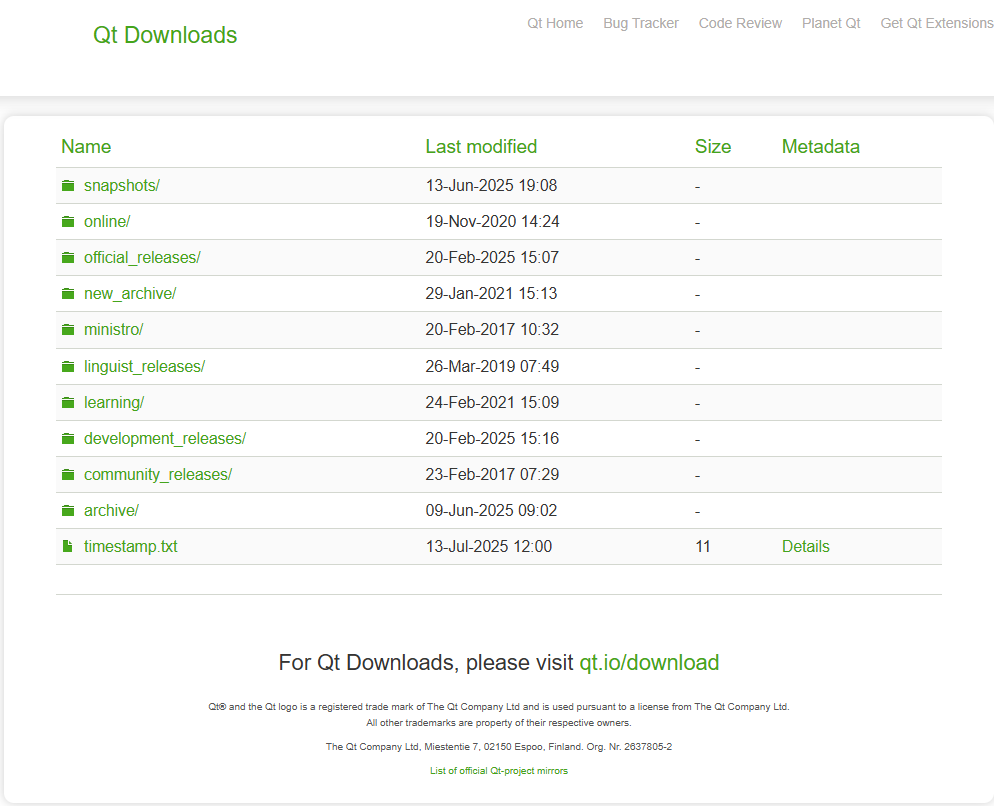Open Bug Tracker in top navigation
Viewport: 994px width, 806px height.
click(641, 23)
